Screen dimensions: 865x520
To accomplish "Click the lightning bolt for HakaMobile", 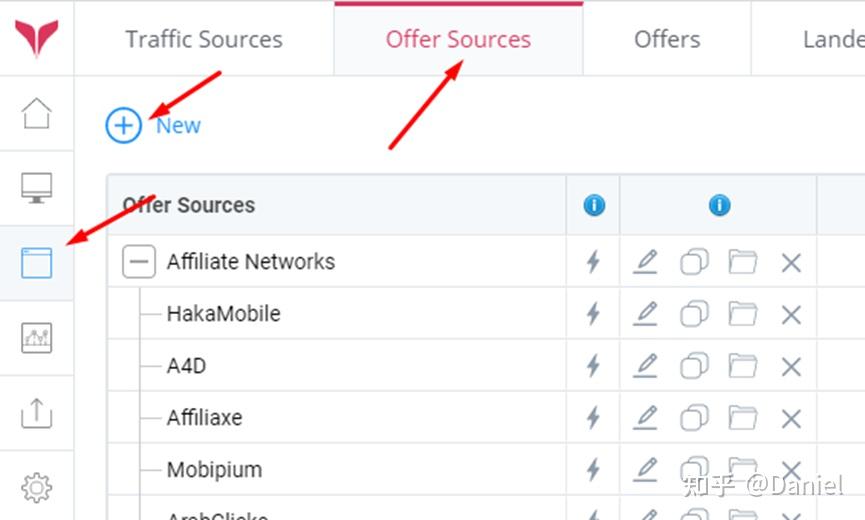I will (593, 314).
